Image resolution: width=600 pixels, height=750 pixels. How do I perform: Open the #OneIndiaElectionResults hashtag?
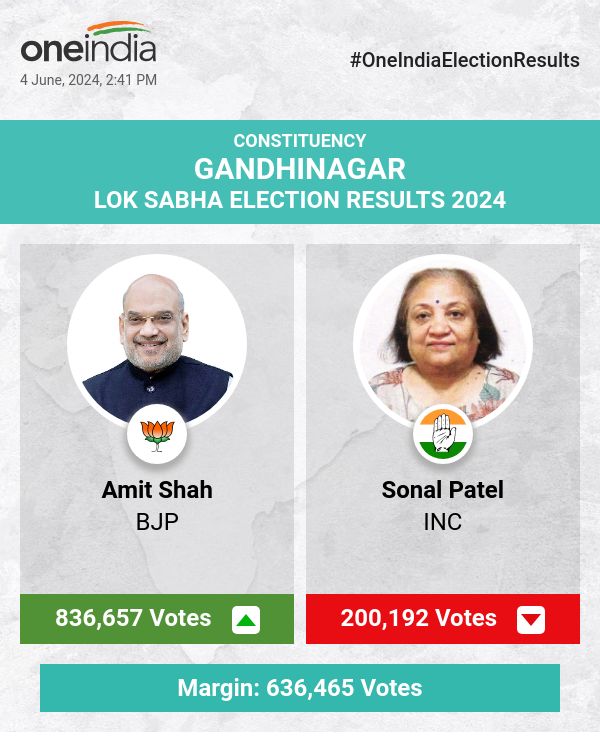pyautogui.click(x=465, y=60)
